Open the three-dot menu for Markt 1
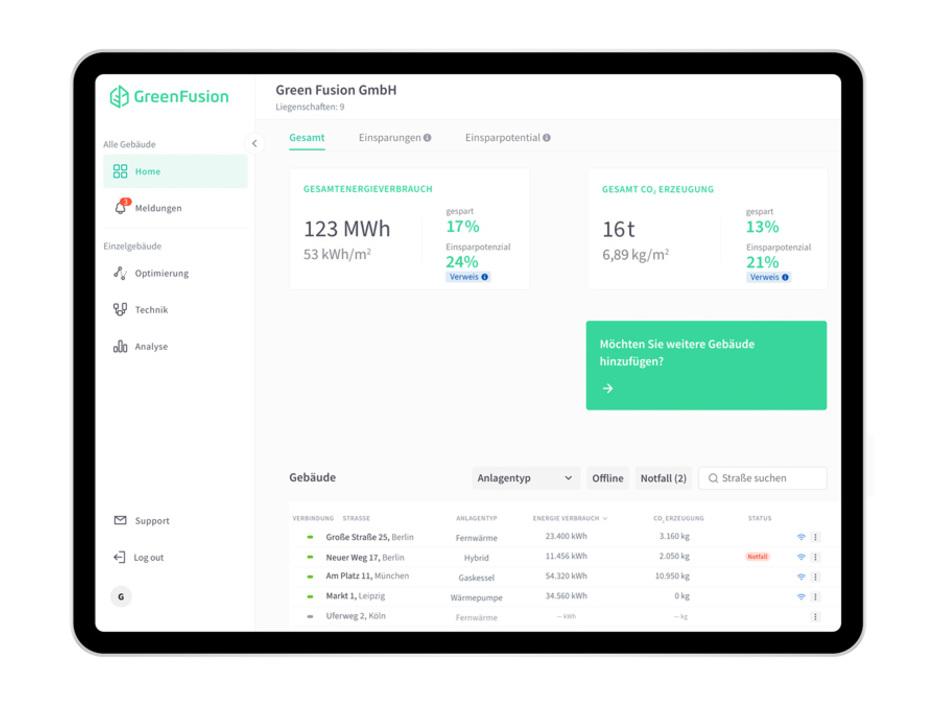 point(815,595)
